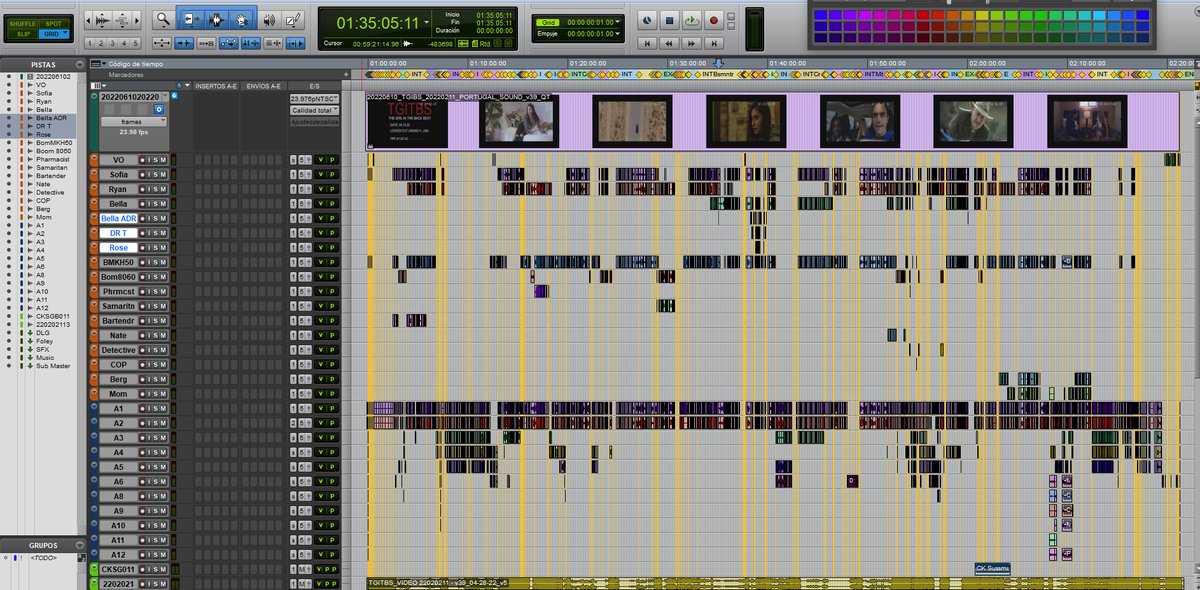Image resolution: width=1200 pixels, height=590 pixels.
Task: Open the PISTAS list menu button
Action: pos(80,65)
